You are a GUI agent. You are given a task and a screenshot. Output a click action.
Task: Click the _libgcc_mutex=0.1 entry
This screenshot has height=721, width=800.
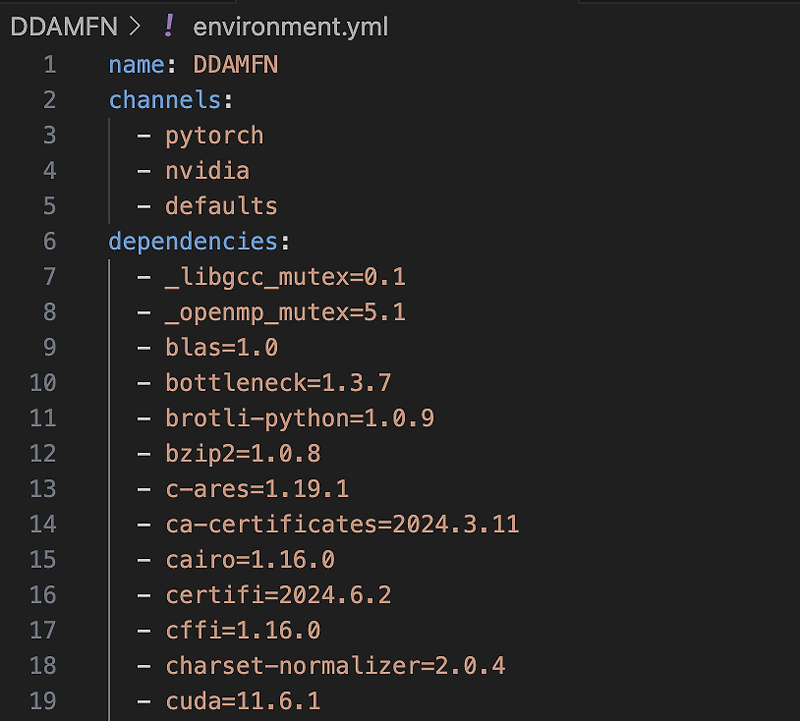click(x=285, y=277)
